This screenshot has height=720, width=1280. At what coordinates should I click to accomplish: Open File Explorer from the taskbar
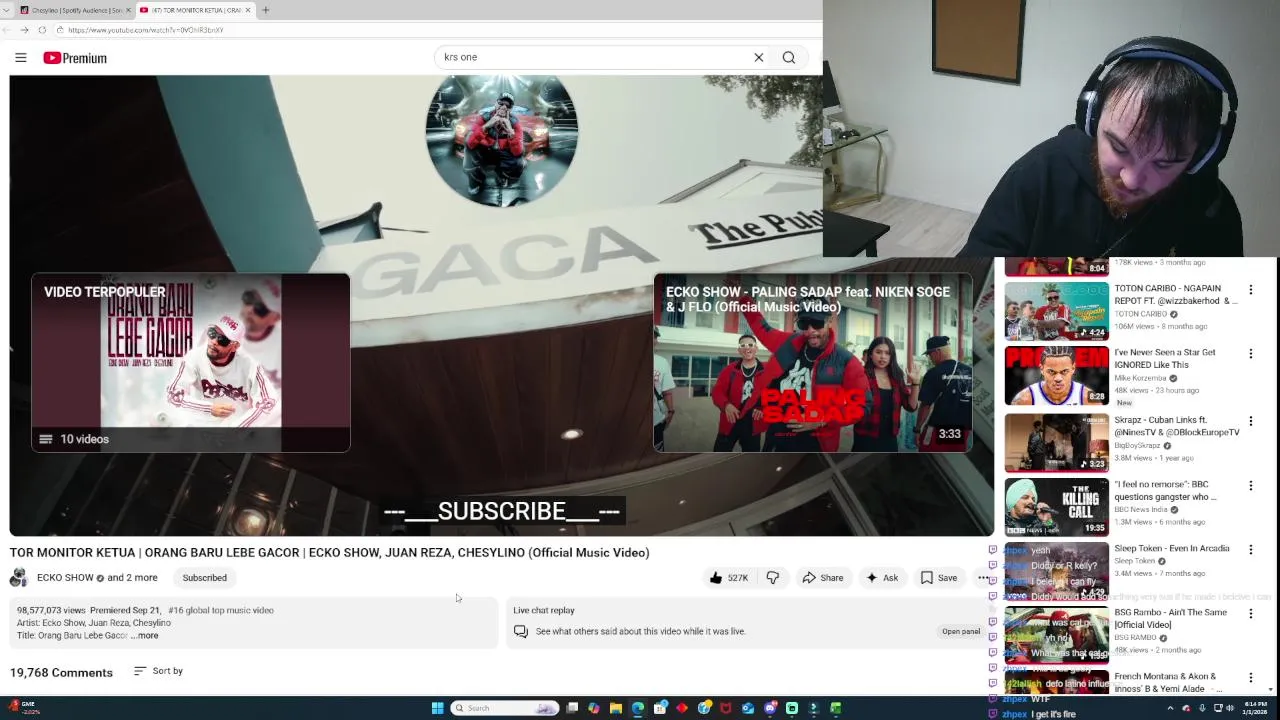(x=616, y=708)
